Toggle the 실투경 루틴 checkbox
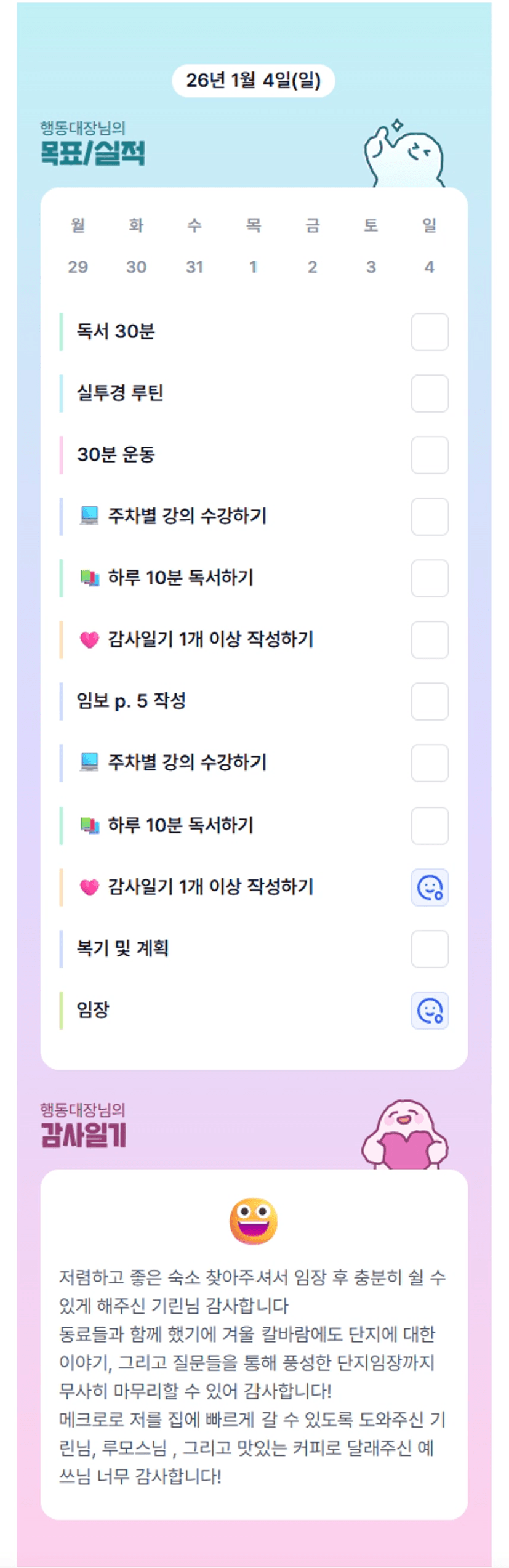The height and width of the screenshot is (1568, 509). pos(429,394)
